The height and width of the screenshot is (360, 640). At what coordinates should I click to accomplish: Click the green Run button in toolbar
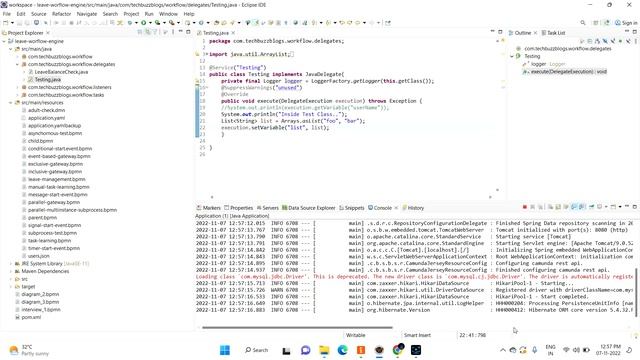(x=143, y=23)
